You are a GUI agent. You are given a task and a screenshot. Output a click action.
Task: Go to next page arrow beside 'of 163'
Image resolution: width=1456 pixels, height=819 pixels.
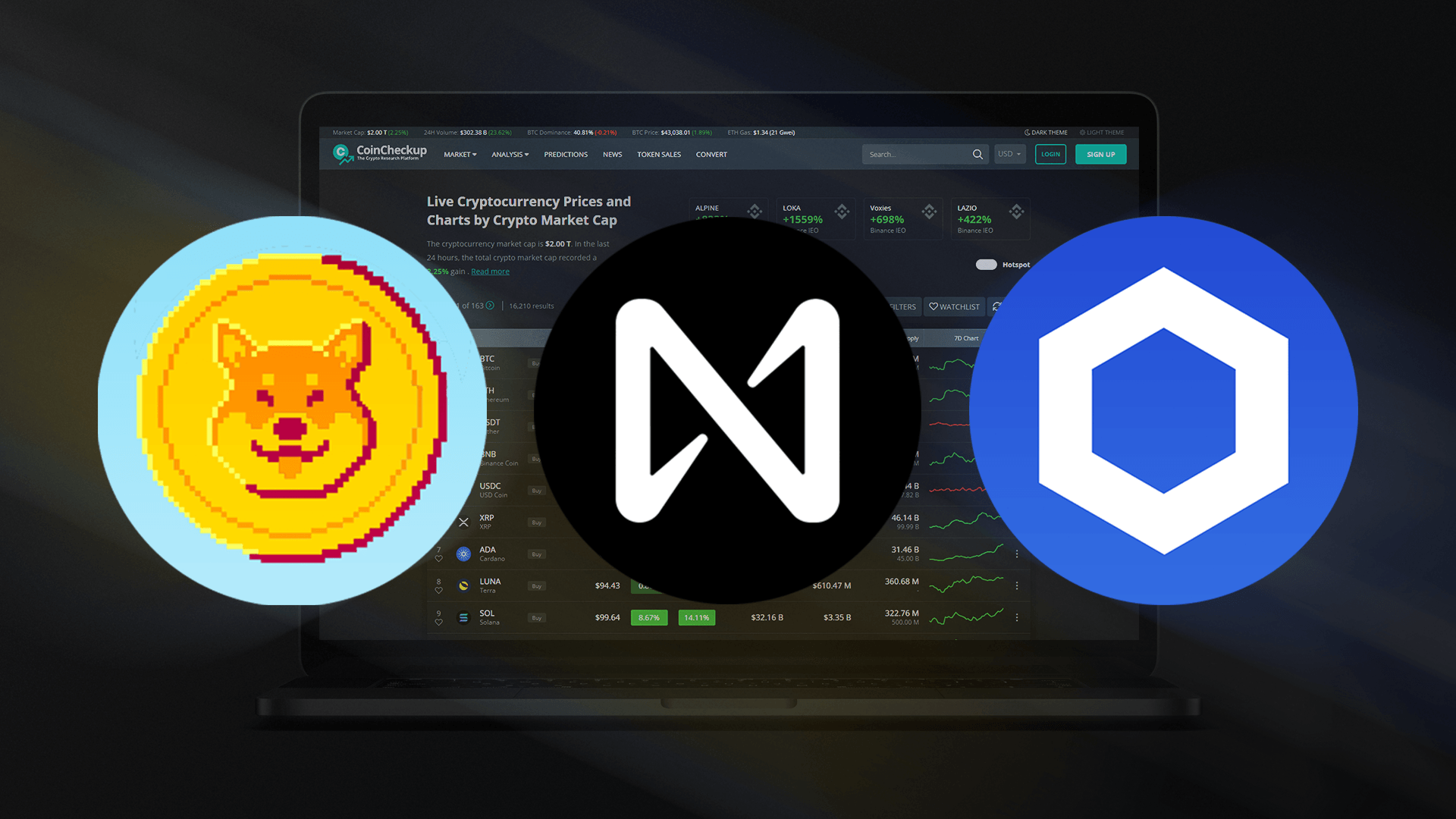490,306
